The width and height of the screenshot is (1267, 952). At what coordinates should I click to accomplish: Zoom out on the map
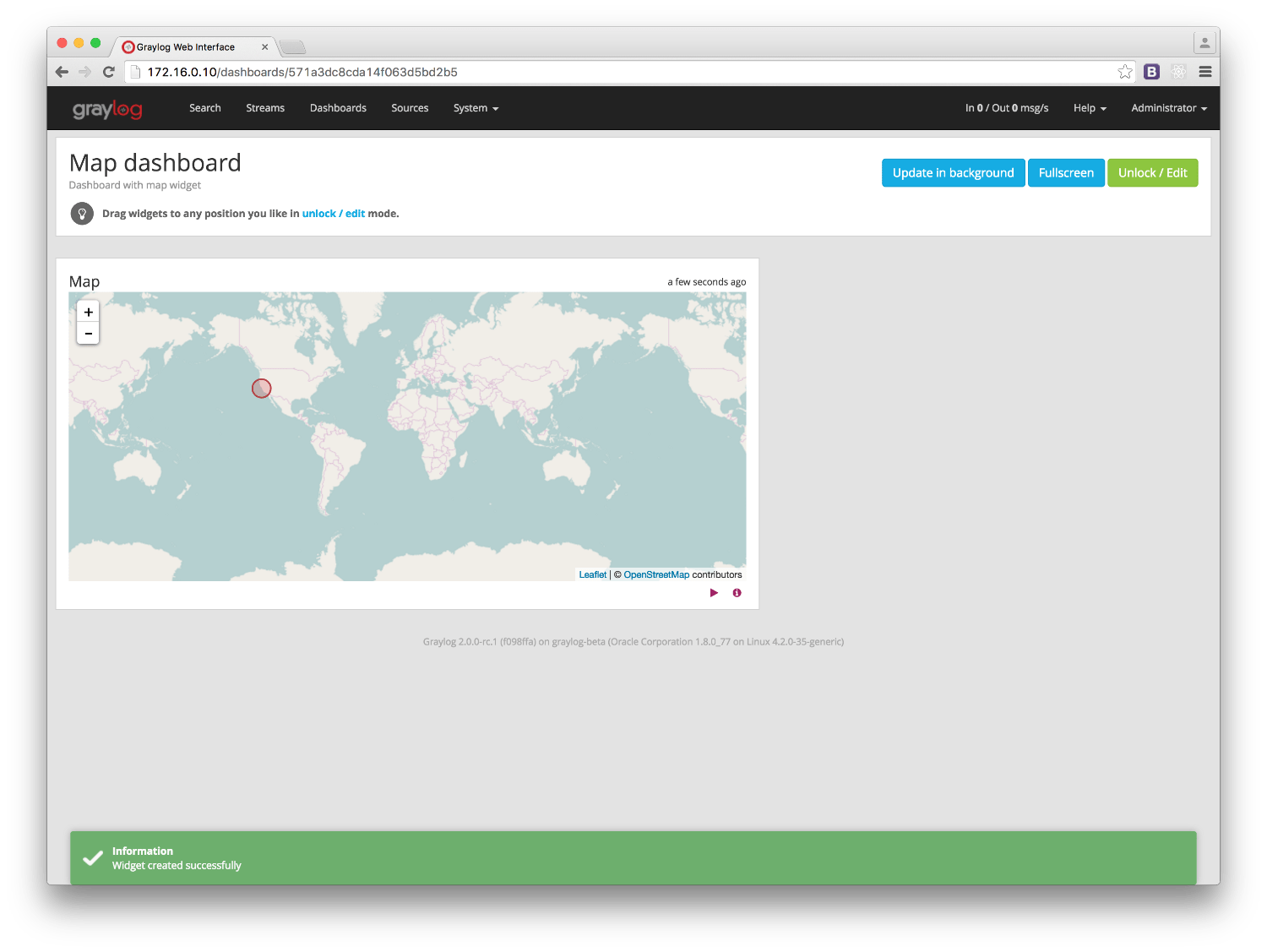[88, 333]
